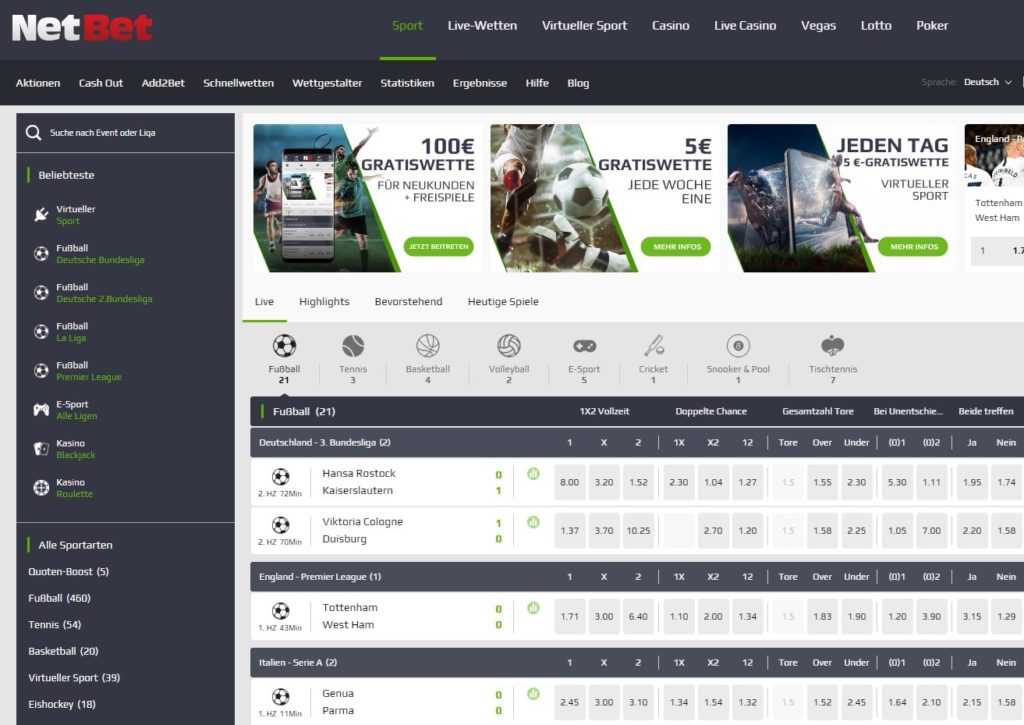
Task: Click football icon beside Tottenham match
Action: tap(280, 611)
